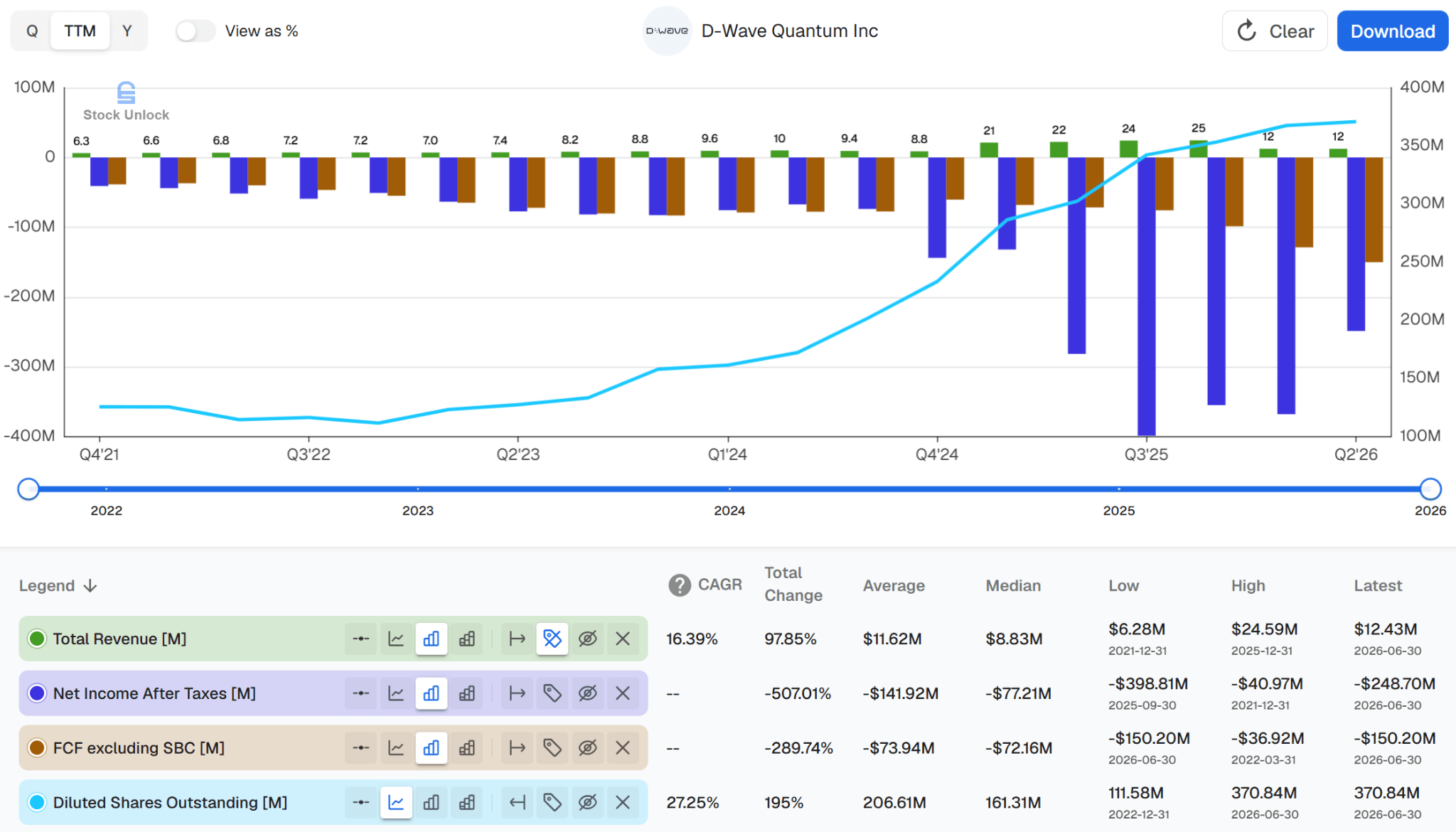Viewport: 1456px width, 832px height.
Task: Toggle Total Revenue data labels tag
Action: 552,639
